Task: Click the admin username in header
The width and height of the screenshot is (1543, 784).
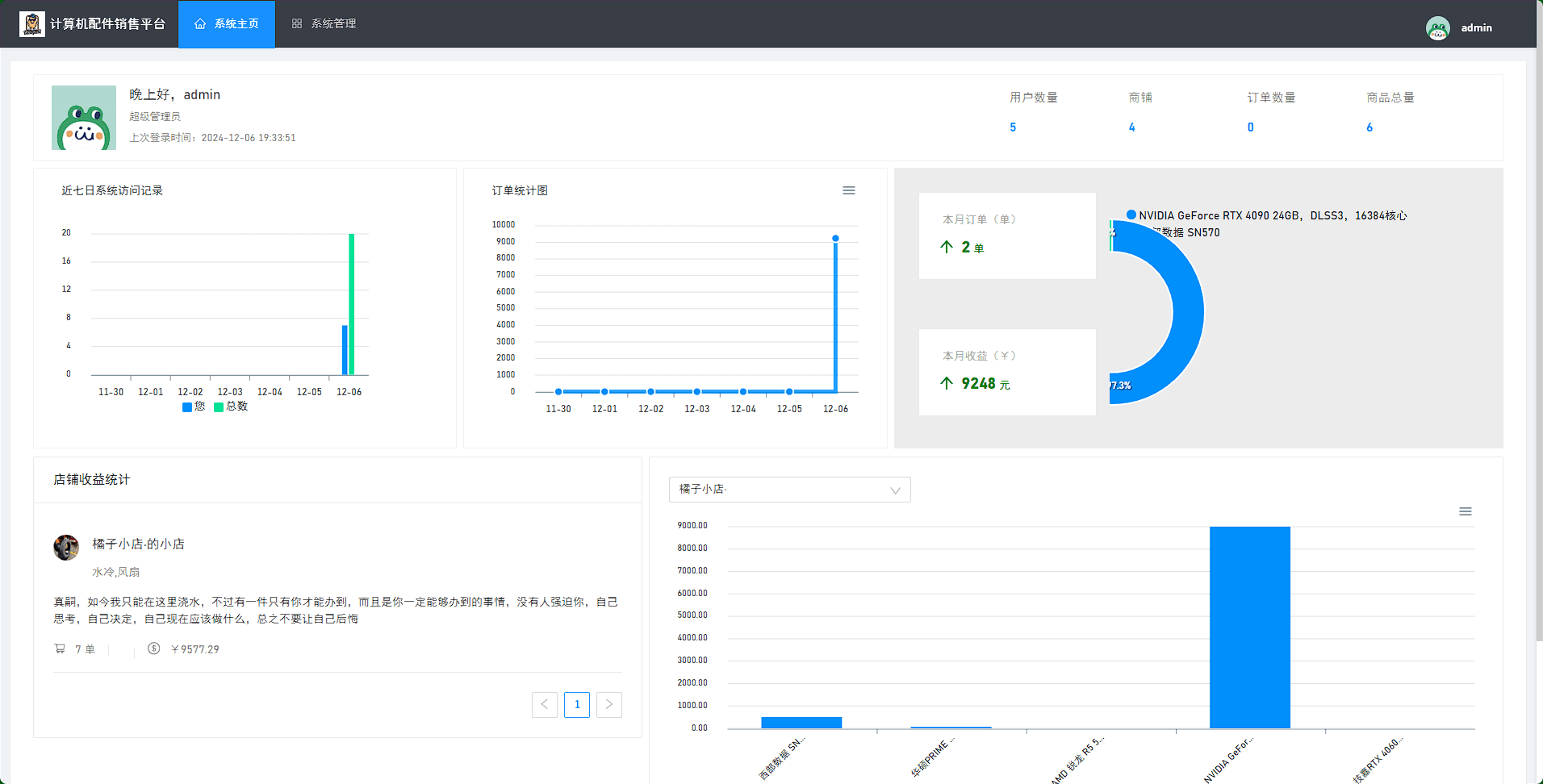Action: tap(1476, 28)
